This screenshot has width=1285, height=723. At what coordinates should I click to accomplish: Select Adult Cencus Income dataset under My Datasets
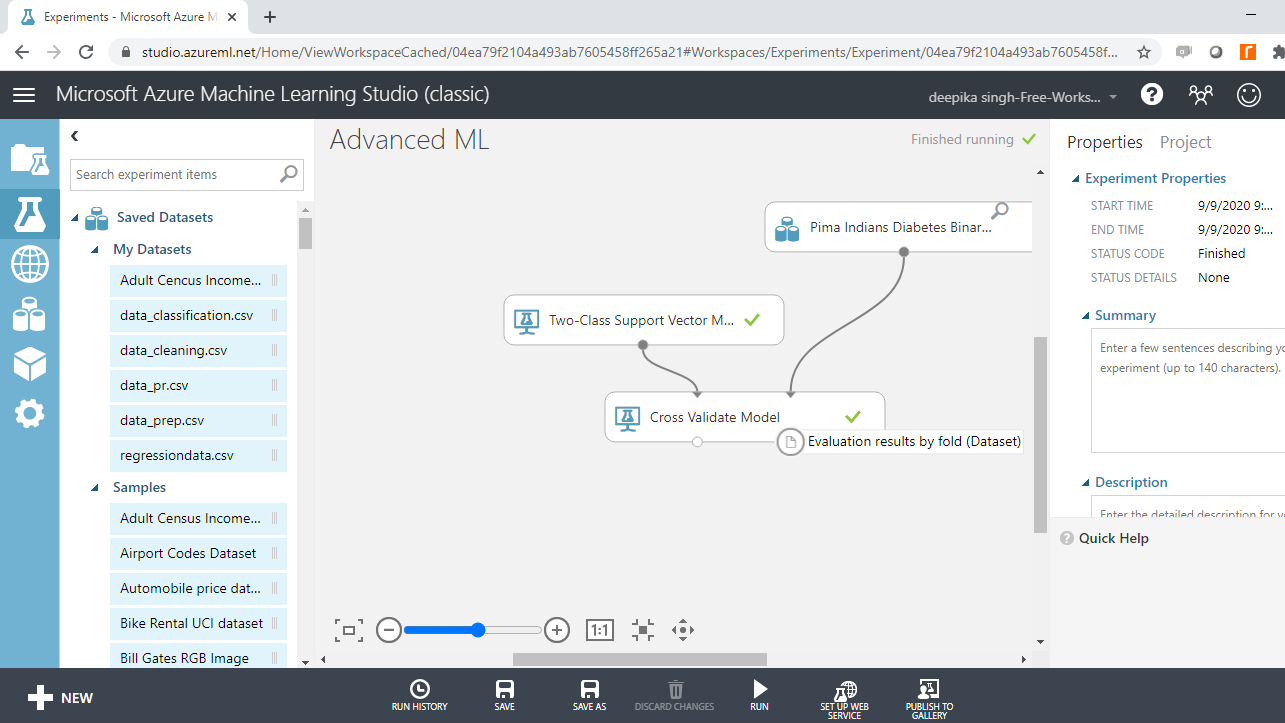(198, 281)
